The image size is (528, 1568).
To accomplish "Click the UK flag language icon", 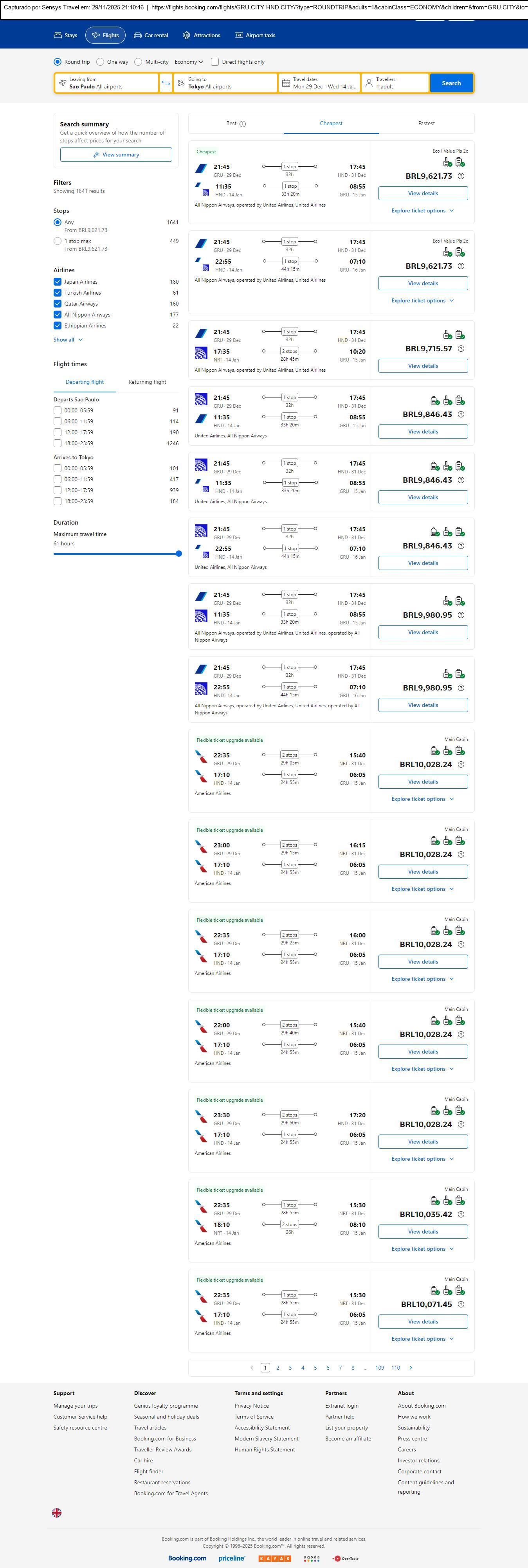I will [x=57, y=1512].
